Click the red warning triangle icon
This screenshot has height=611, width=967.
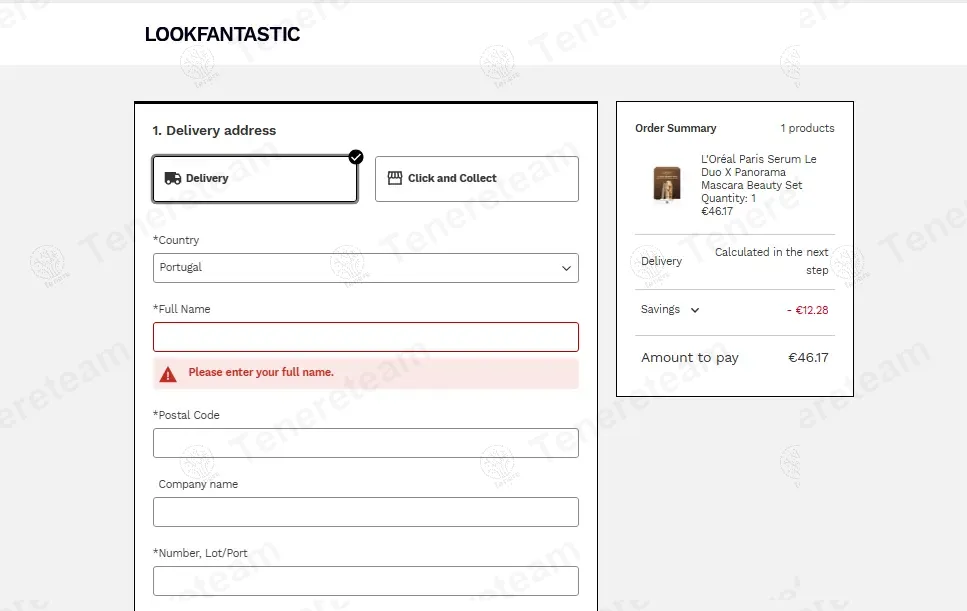click(x=168, y=374)
